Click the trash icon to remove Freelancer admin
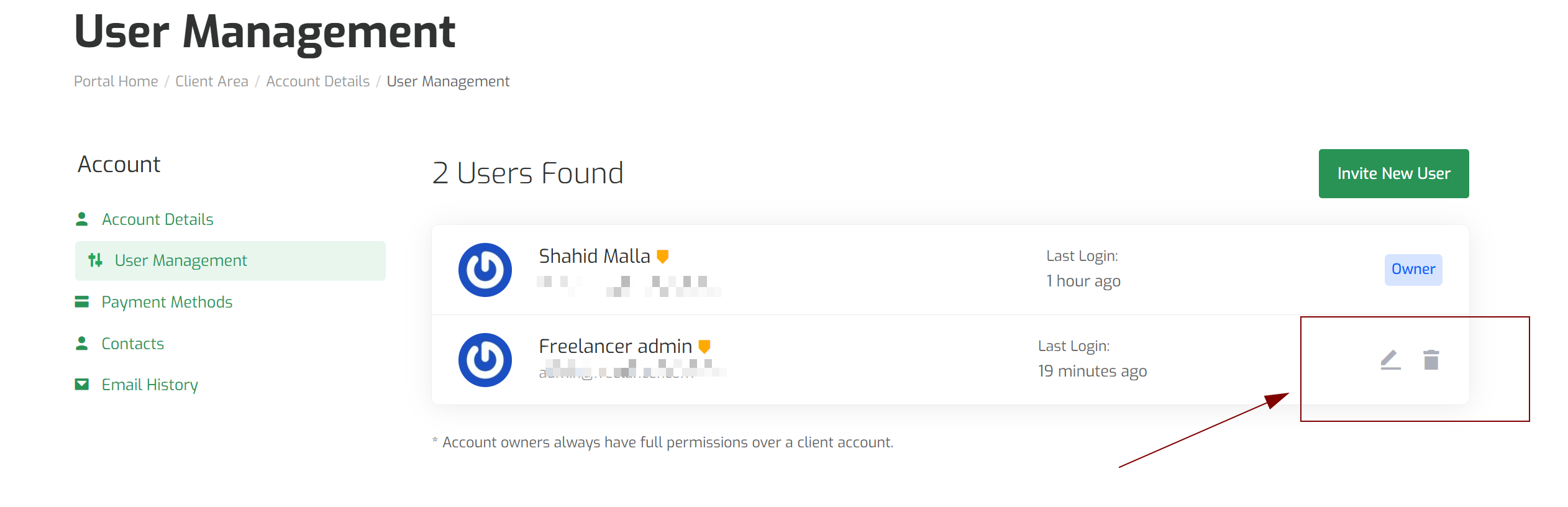Viewport: 1568px width, 507px height. [1431, 360]
